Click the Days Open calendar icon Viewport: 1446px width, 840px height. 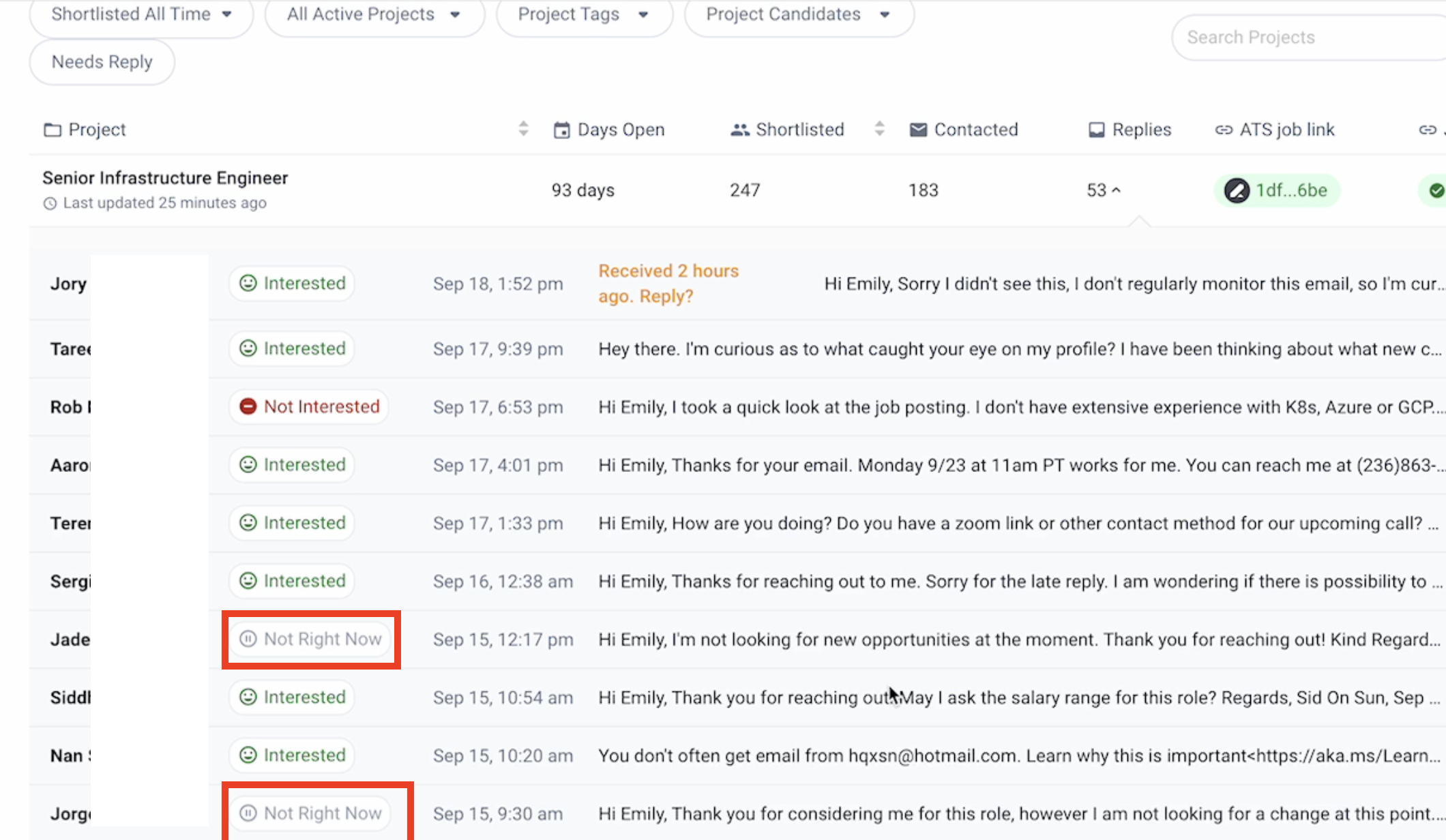[x=561, y=130]
